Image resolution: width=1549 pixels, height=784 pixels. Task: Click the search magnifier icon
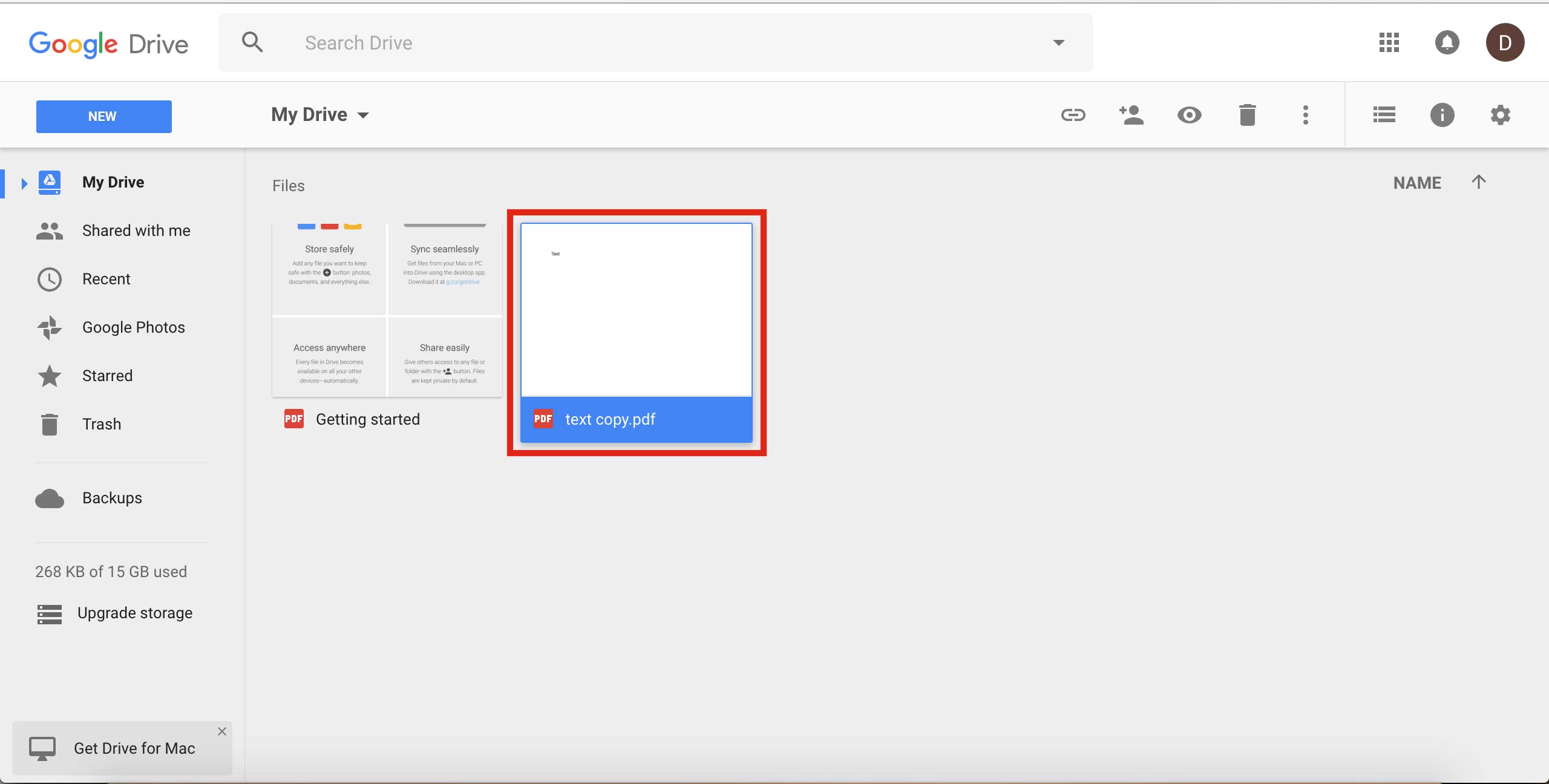click(x=252, y=42)
